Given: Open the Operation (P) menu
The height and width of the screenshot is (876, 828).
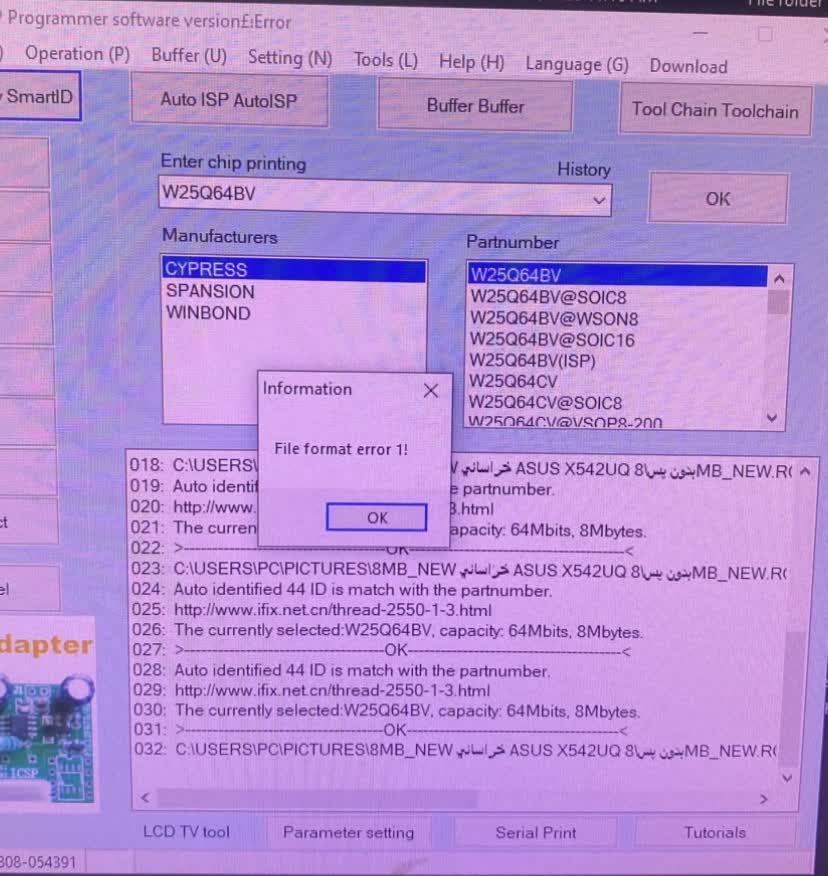Looking at the screenshot, I should 77,54.
